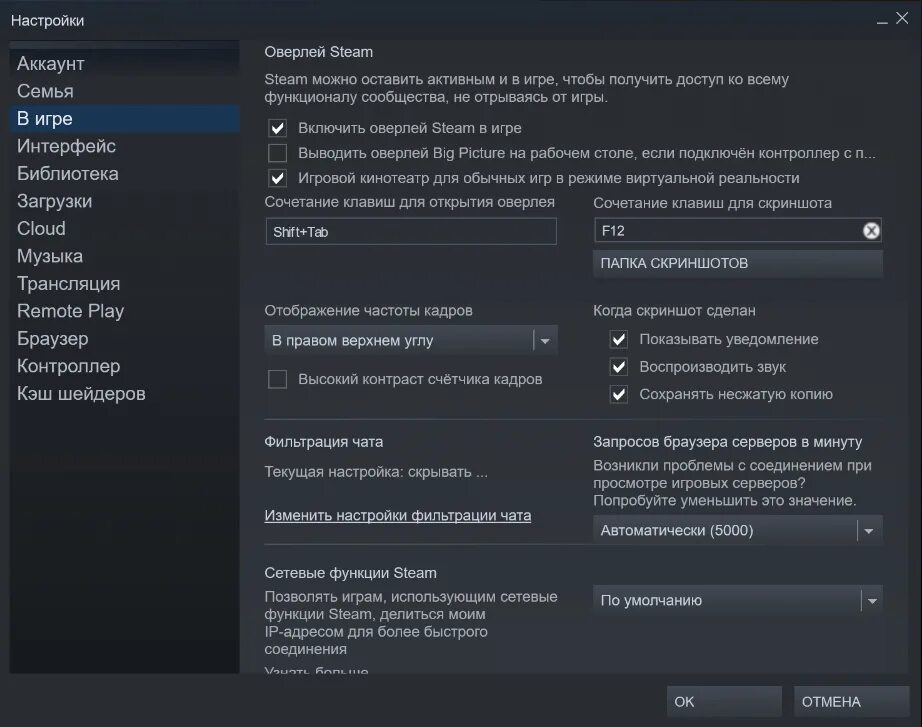Open the В правом верхнем углу dropdown
The image size is (922, 727).
[410, 341]
